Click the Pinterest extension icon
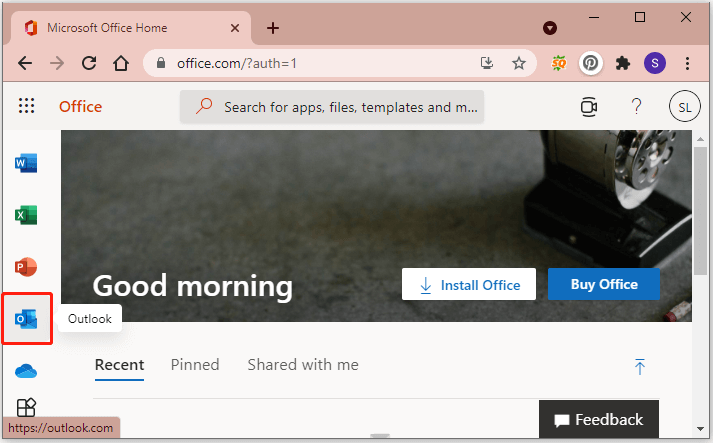This screenshot has width=713, height=443. (590, 63)
